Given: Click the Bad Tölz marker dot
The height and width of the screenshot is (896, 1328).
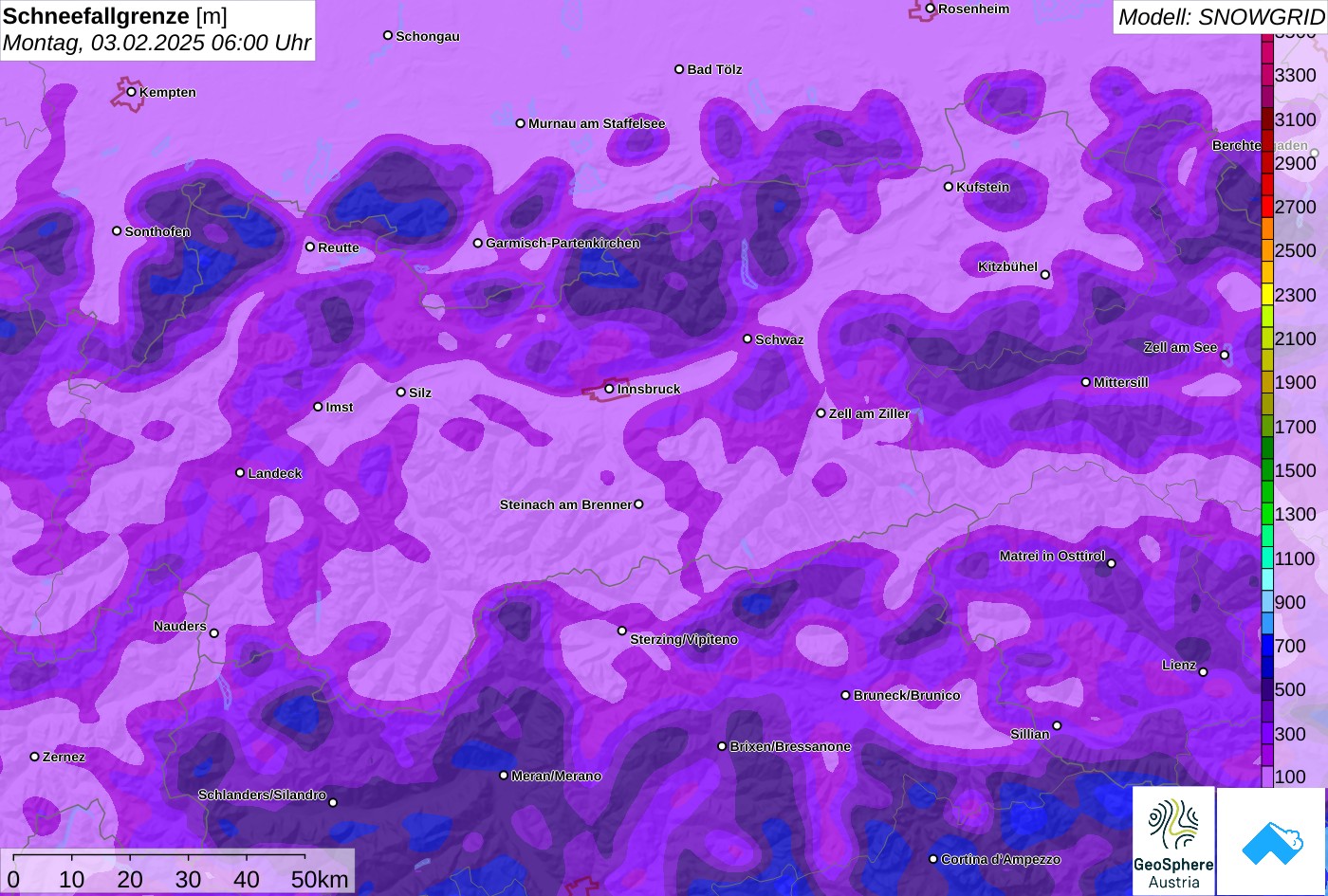Looking at the screenshot, I should 679,69.
